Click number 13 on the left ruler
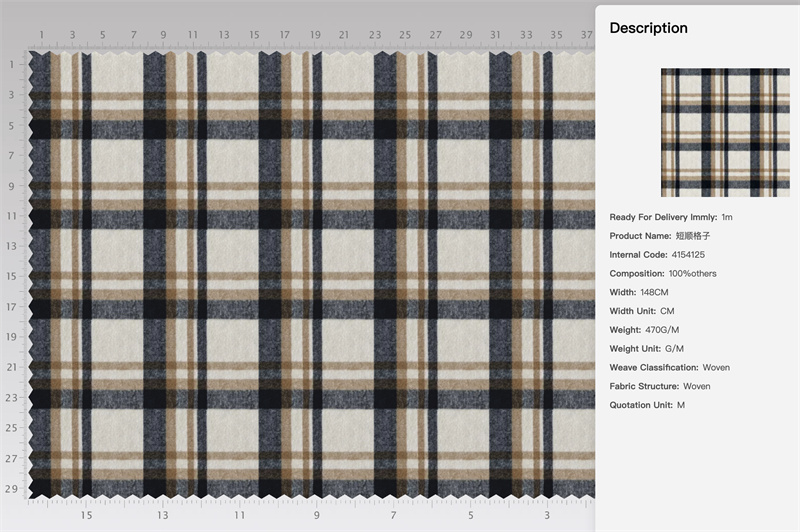Screen dimensions: 800x532 pyautogui.click(x=11, y=246)
